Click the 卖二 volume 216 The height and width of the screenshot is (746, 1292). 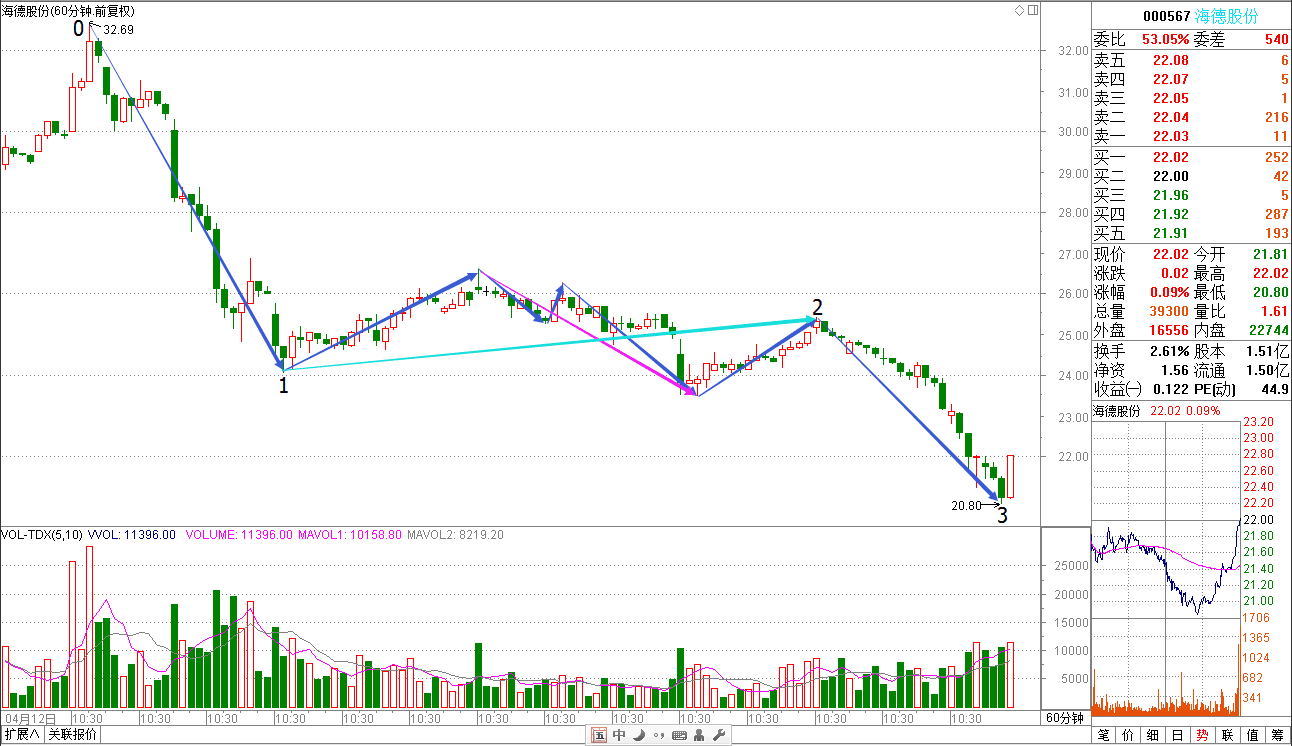point(1277,117)
